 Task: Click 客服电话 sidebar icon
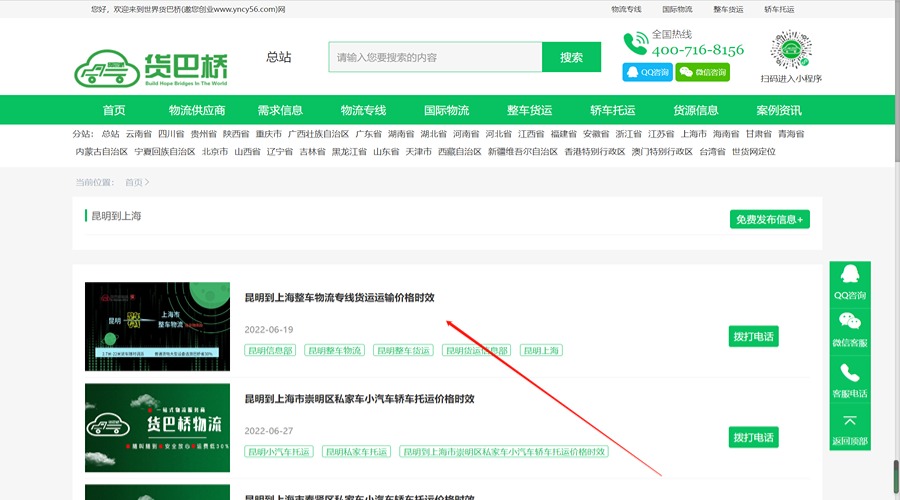click(850, 380)
